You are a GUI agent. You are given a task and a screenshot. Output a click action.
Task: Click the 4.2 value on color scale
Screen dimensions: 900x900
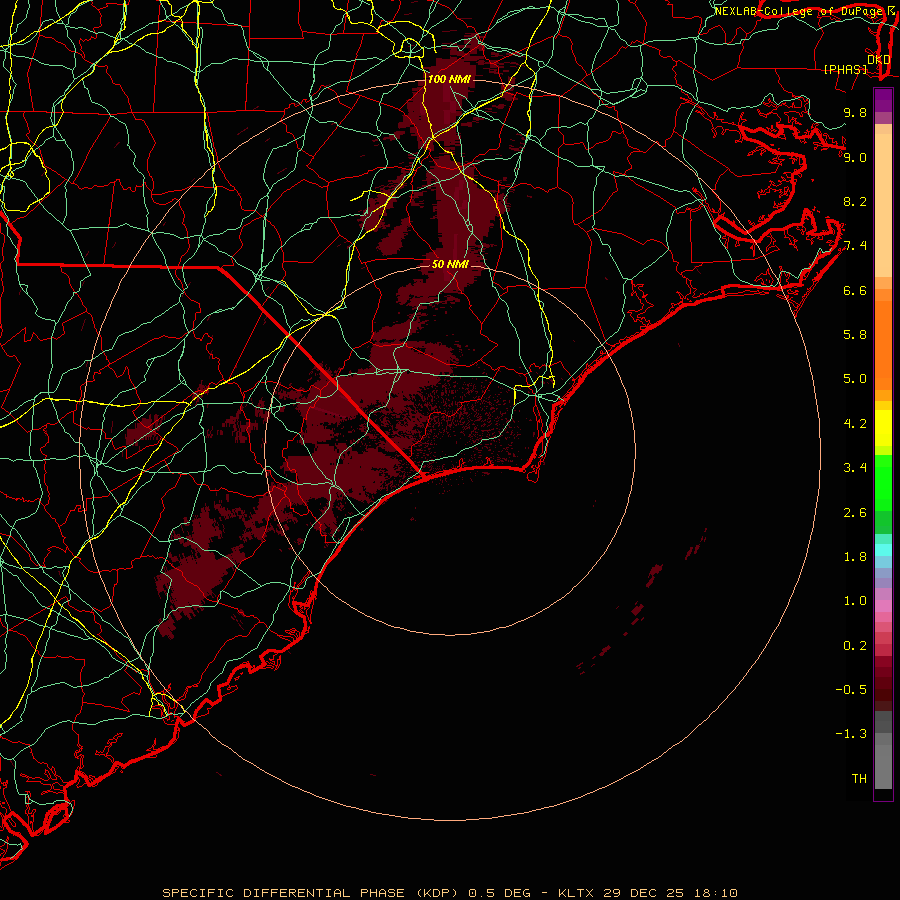coord(855,424)
